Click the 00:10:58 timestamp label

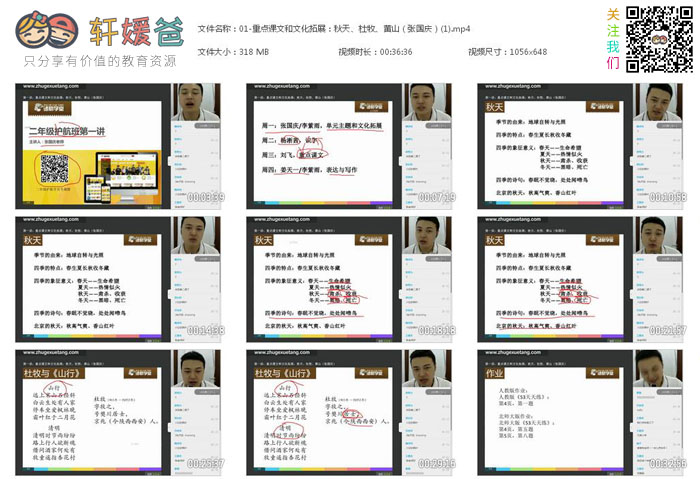coord(668,197)
